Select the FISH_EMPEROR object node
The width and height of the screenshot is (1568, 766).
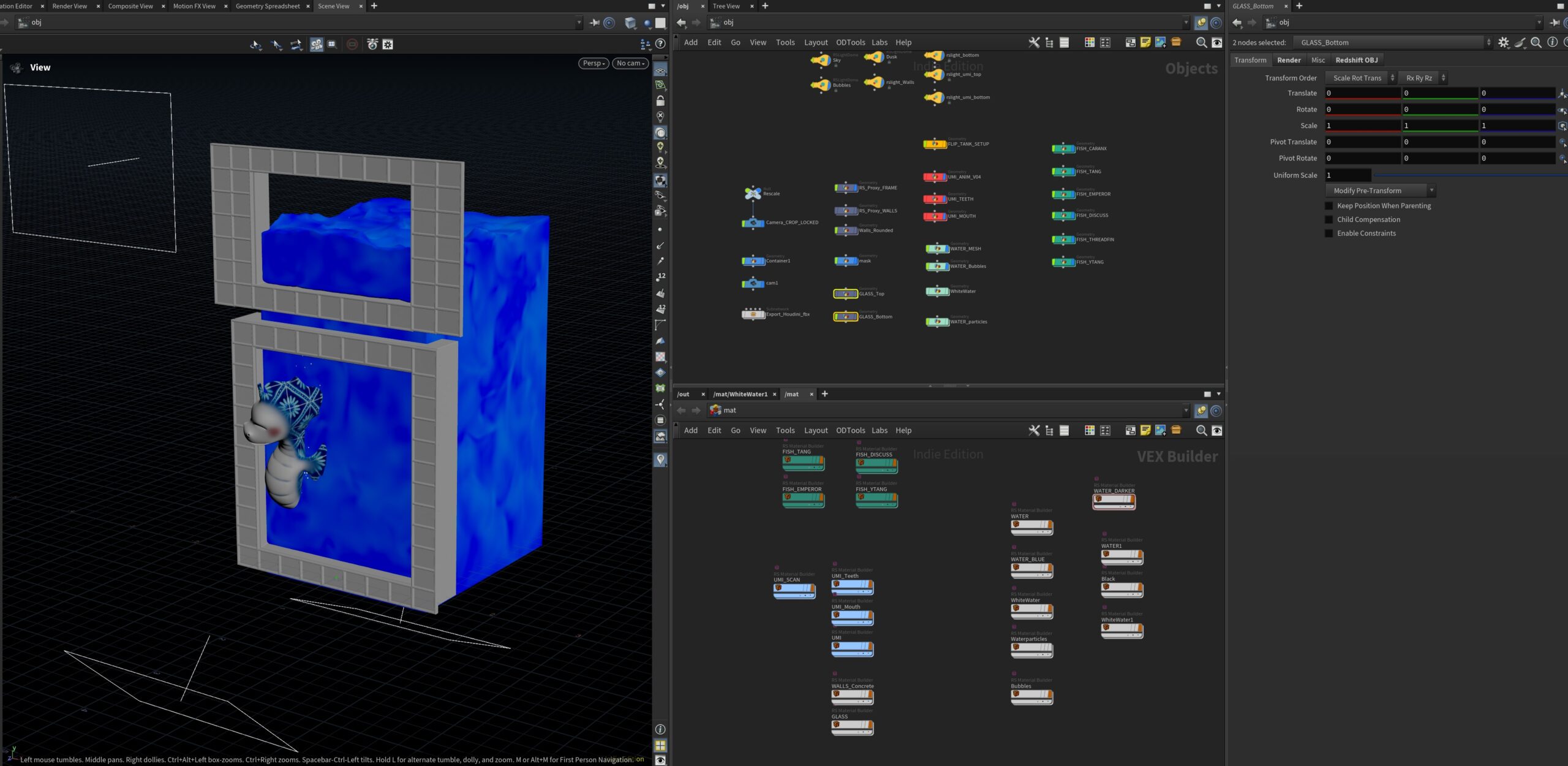tap(1063, 194)
